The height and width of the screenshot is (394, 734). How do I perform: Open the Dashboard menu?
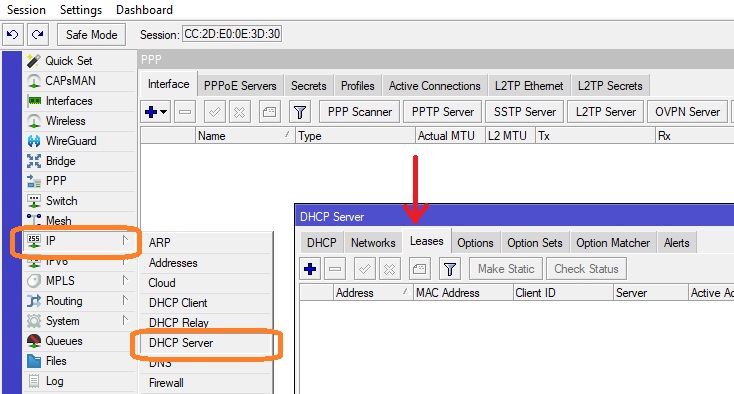click(x=144, y=10)
